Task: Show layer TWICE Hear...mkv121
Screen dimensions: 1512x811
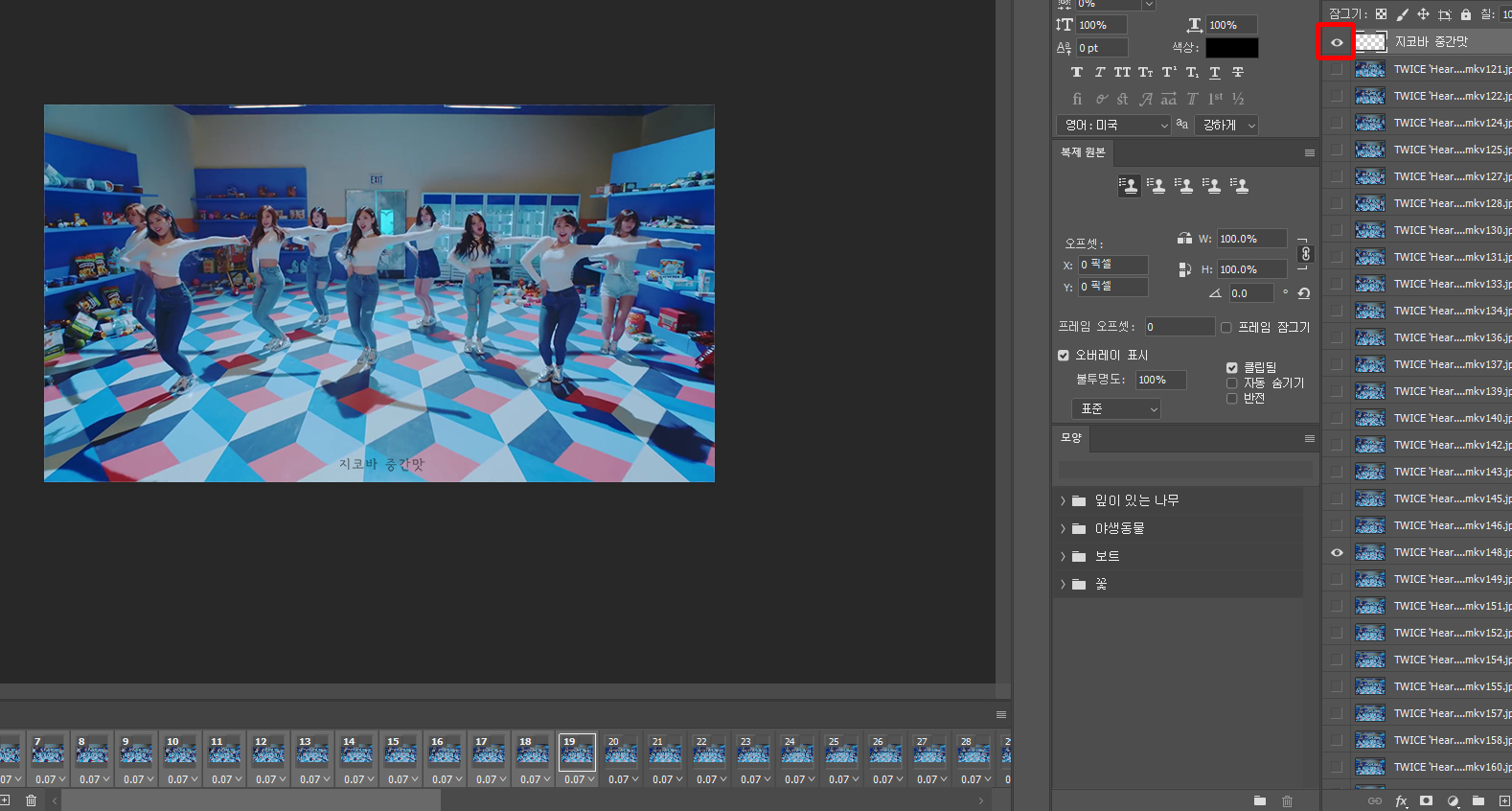Action: pyautogui.click(x=1337, y=69)
